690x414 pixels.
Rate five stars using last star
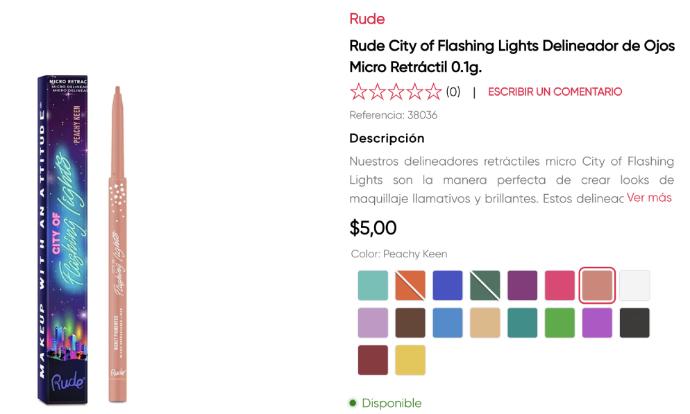click(433, 92)
